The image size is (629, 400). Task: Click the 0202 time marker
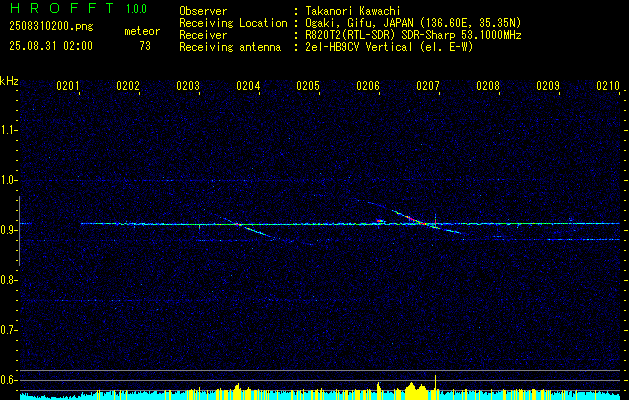click(128, 86)
